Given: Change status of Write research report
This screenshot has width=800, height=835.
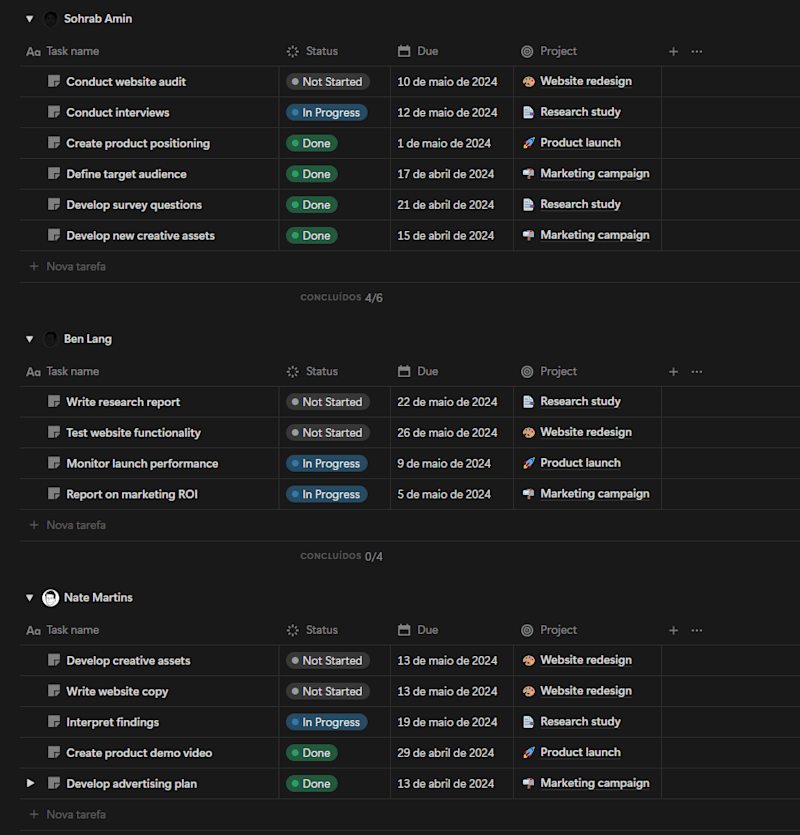Looking at the screenshot, I should click(328, 402).
